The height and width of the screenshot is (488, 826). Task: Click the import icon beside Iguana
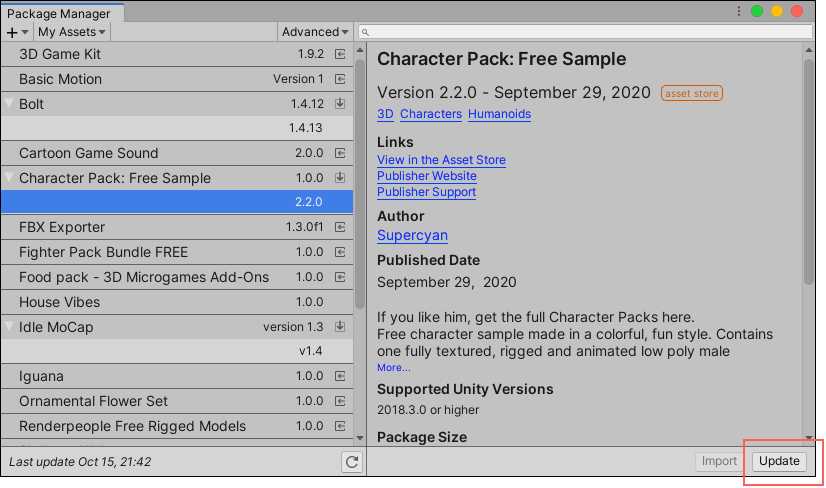tap(340, 376)
